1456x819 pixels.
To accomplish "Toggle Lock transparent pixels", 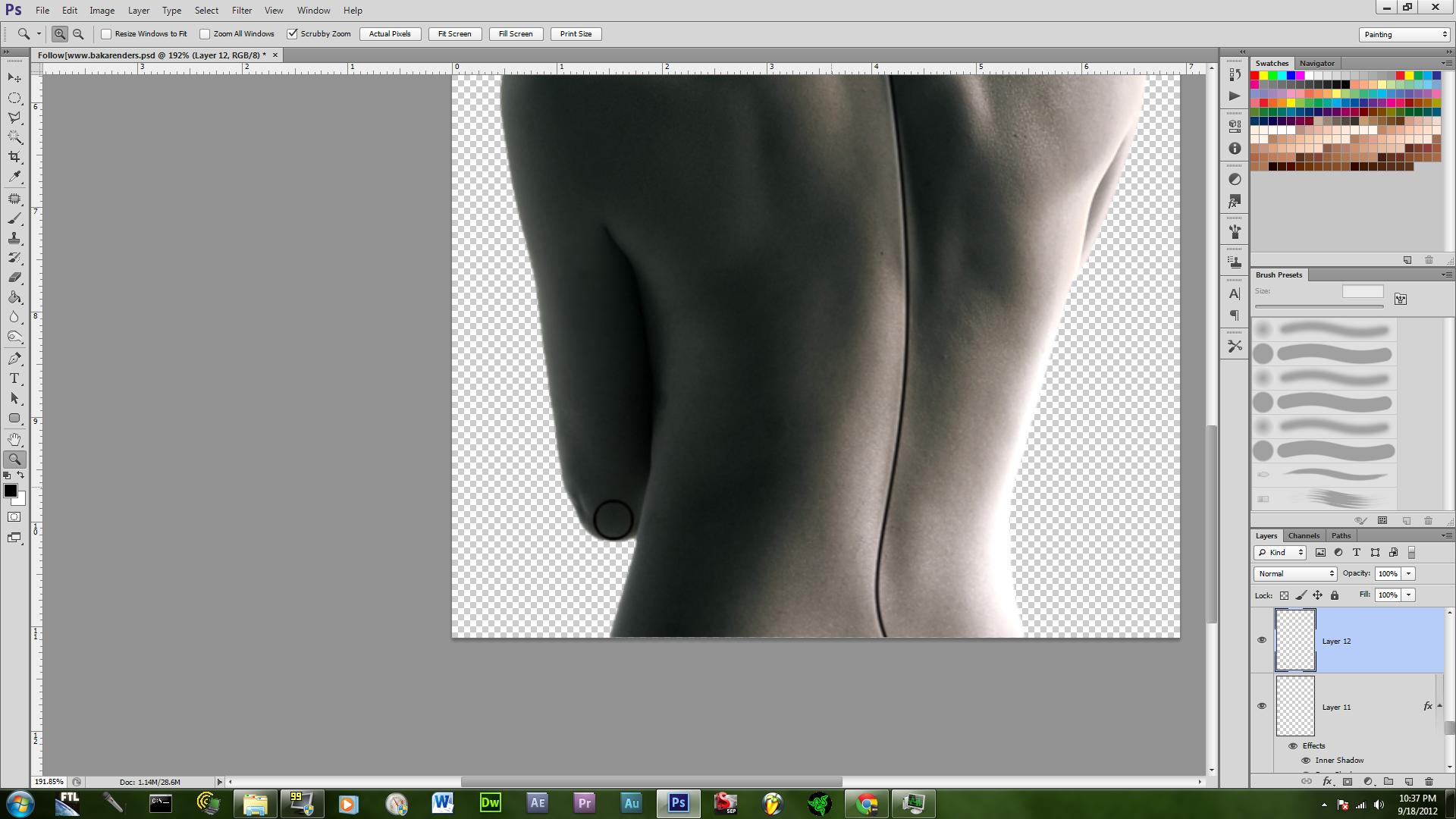I will 1284,595.
